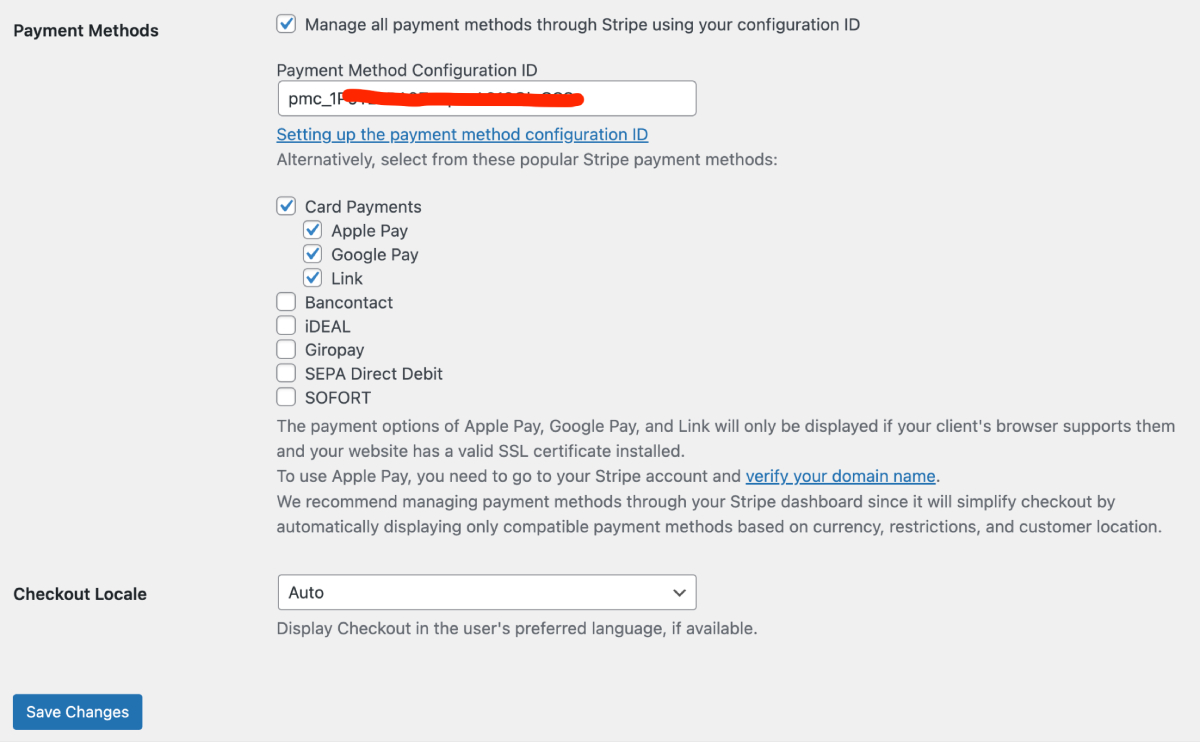Click the Google Pay label text
Viewport: 1200px width, 742px height.
point(375,255)
